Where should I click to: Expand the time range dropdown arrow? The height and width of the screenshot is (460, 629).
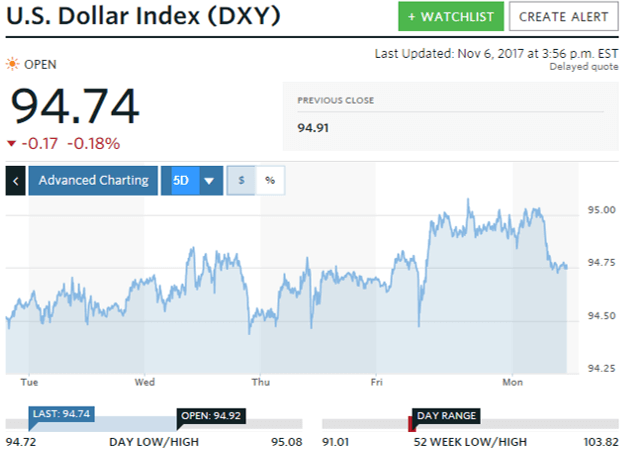[209, 181]
